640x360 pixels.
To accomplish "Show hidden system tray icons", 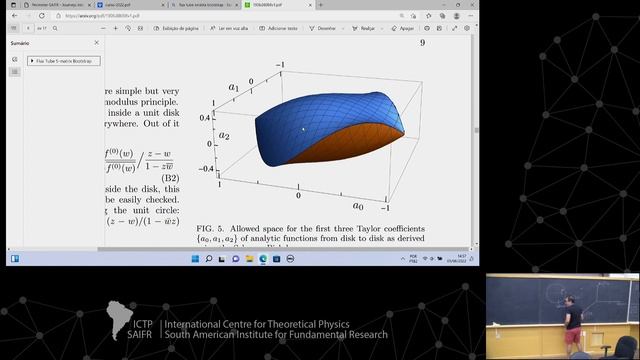I will [403, 259].
